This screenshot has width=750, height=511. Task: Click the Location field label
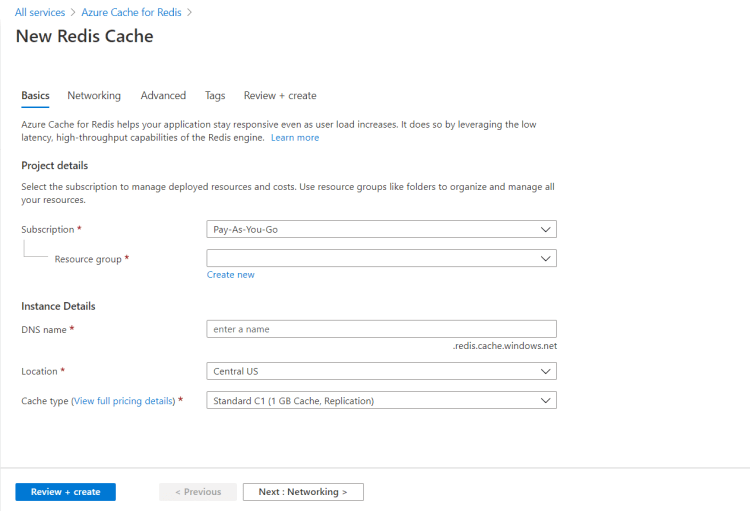(x=39, y=371)
